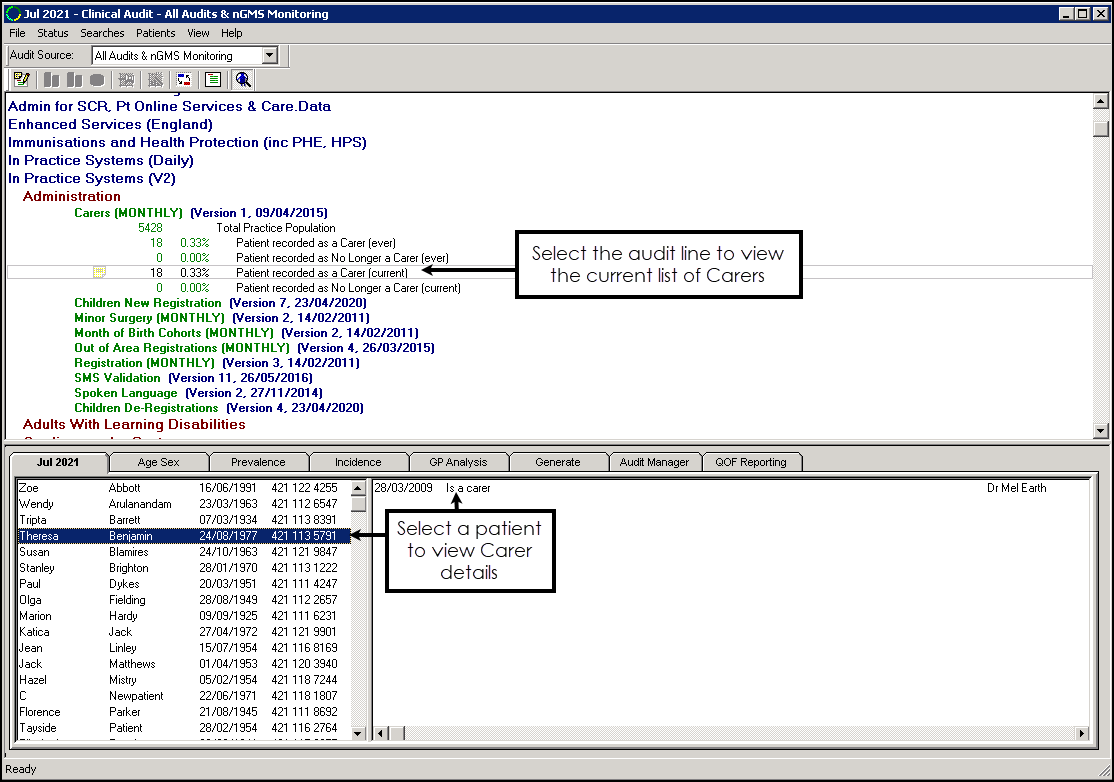This screenshot has height=782, width=1114.
Task: Click the application icon in title bar
Action: (x=12, y=14)
